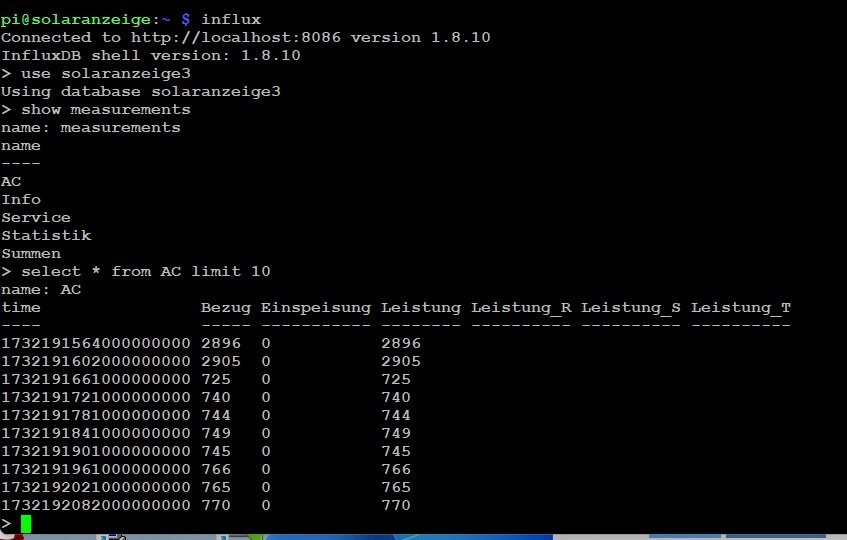Click the 'Einspeisung' column header
Viewport: 847px width, 540px height.
316,307
